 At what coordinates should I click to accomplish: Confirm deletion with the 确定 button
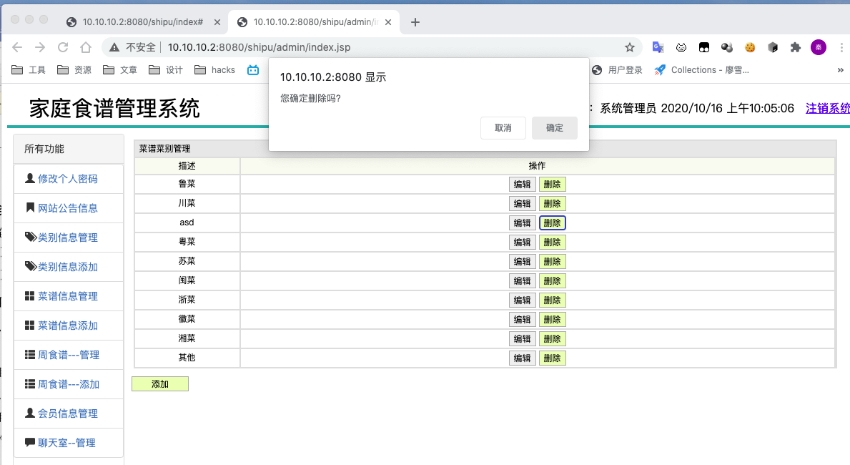[555, 128]
